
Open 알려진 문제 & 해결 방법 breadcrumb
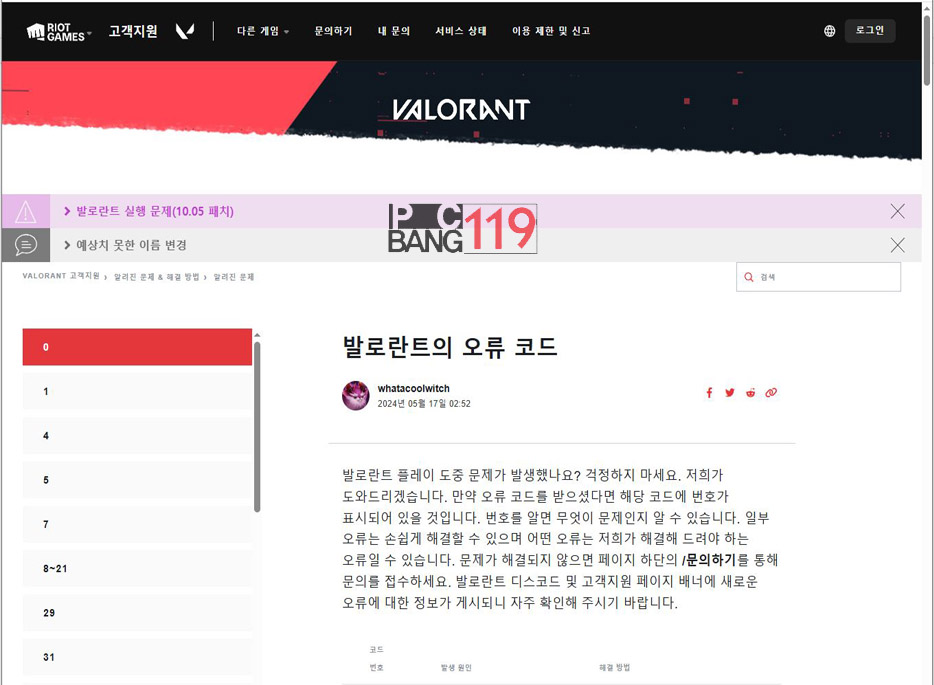tap(157, 277)
